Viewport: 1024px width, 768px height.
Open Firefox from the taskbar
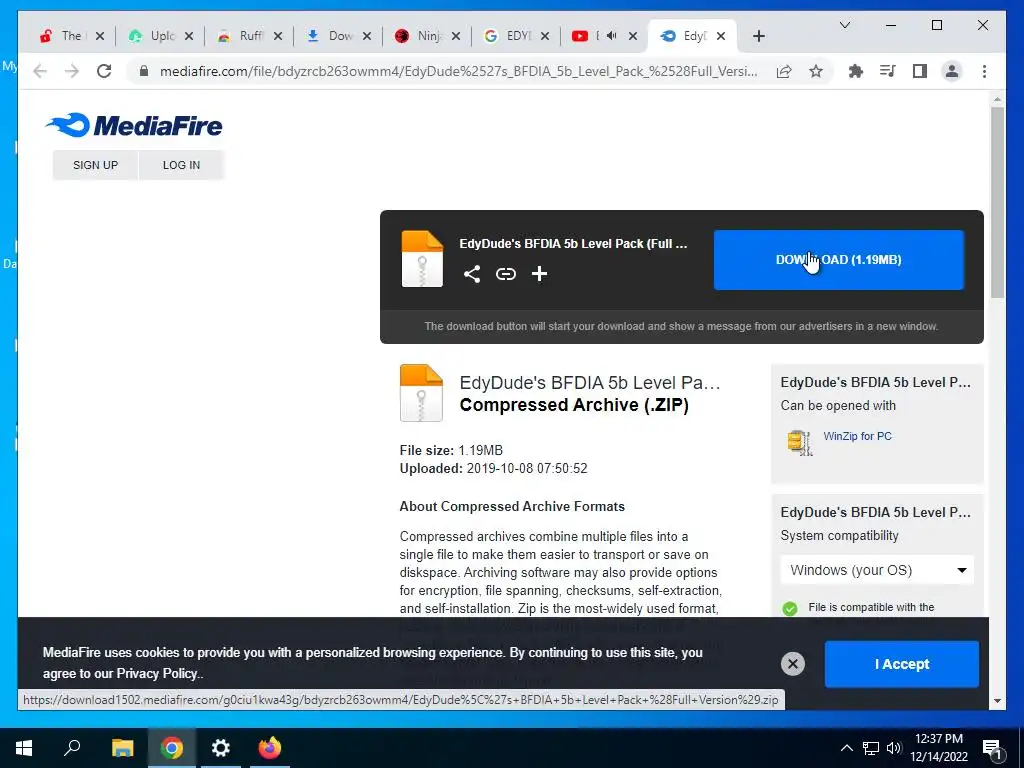(x=269, y=748)
